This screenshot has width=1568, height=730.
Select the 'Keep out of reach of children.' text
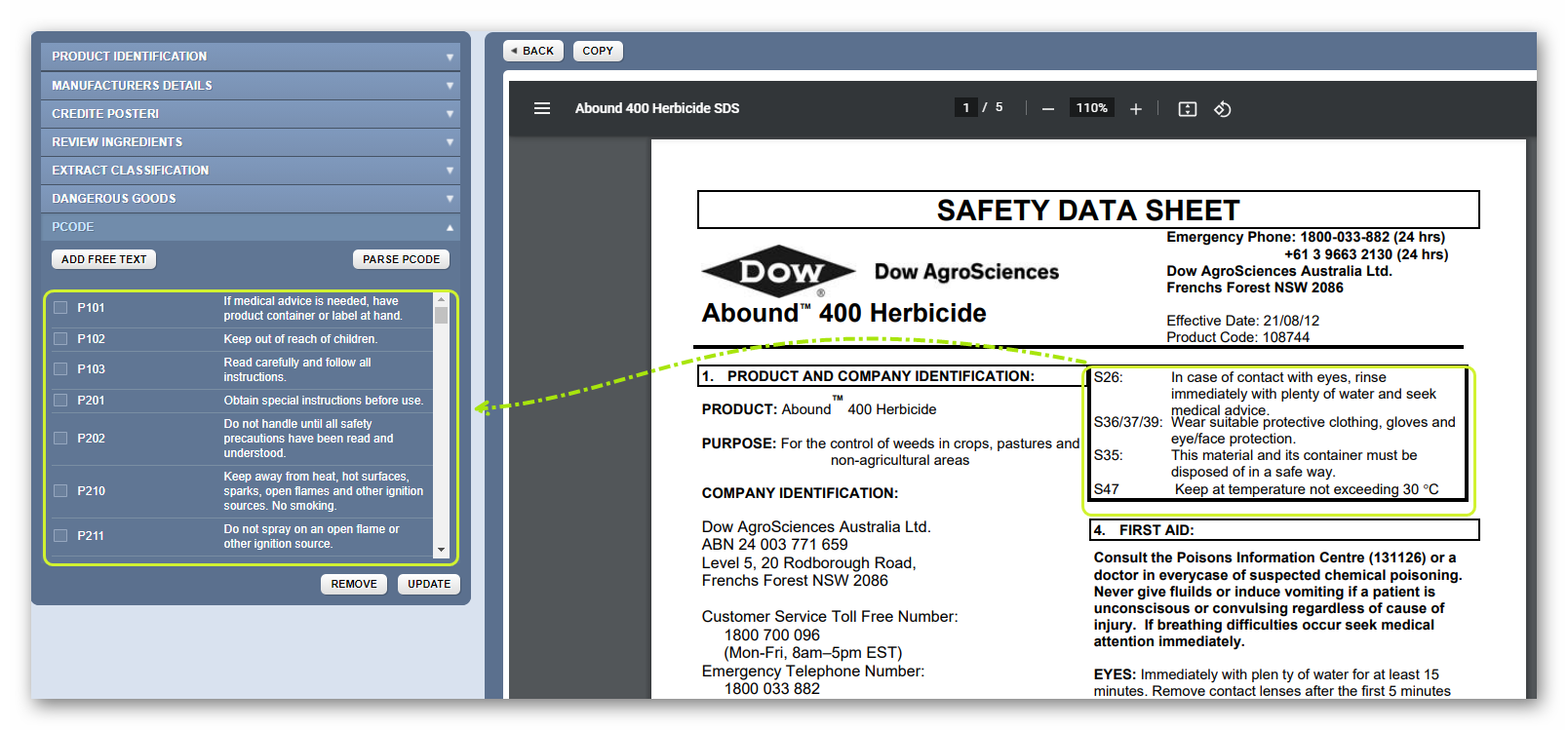pos(300,339)
